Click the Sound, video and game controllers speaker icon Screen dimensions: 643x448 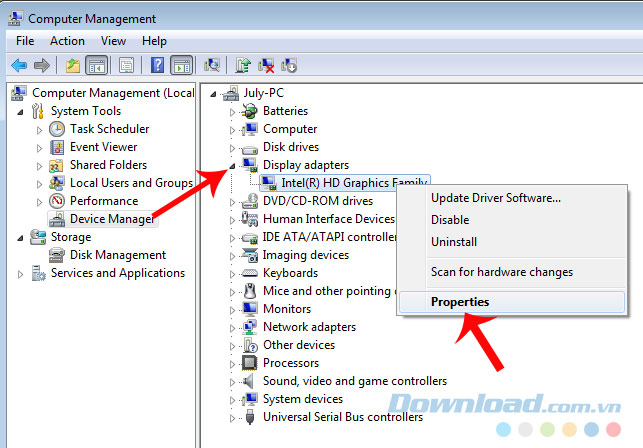tap(249, 381)
